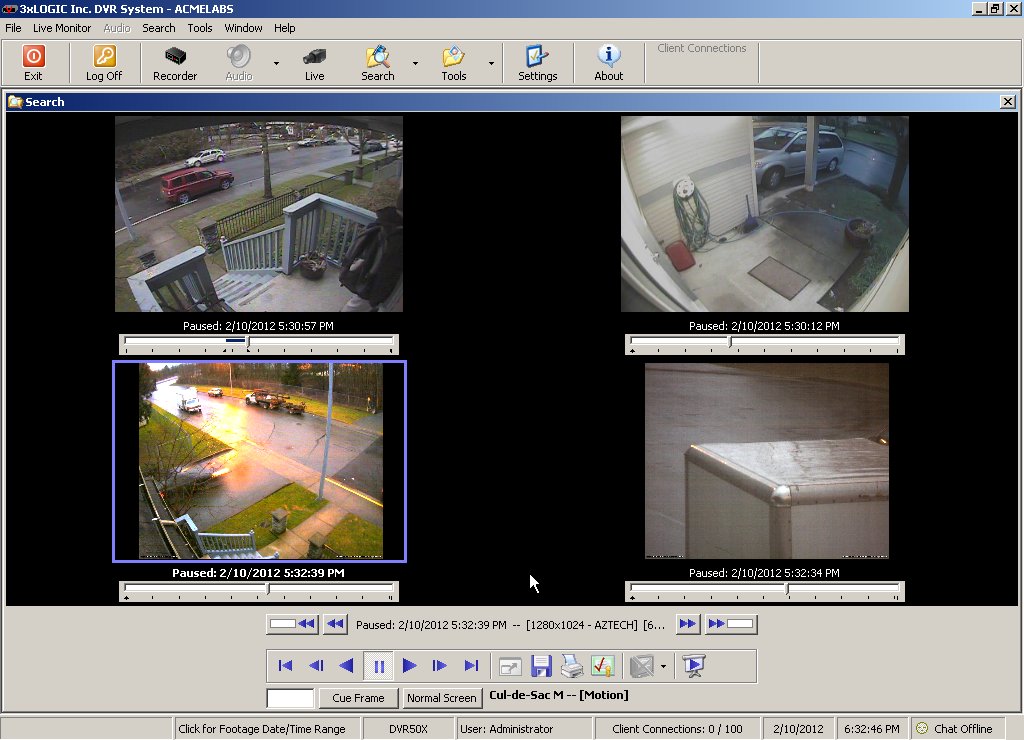Click the cue frame input field
Viewport: 1024px width, 740px height.
point(291,698)
